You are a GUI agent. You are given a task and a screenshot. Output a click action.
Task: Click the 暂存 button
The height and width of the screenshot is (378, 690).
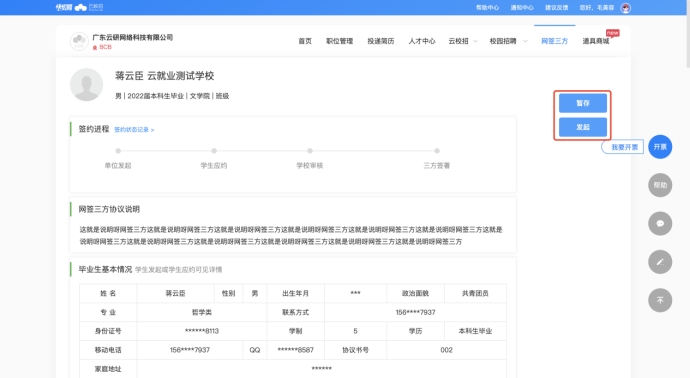click(583, 103)
